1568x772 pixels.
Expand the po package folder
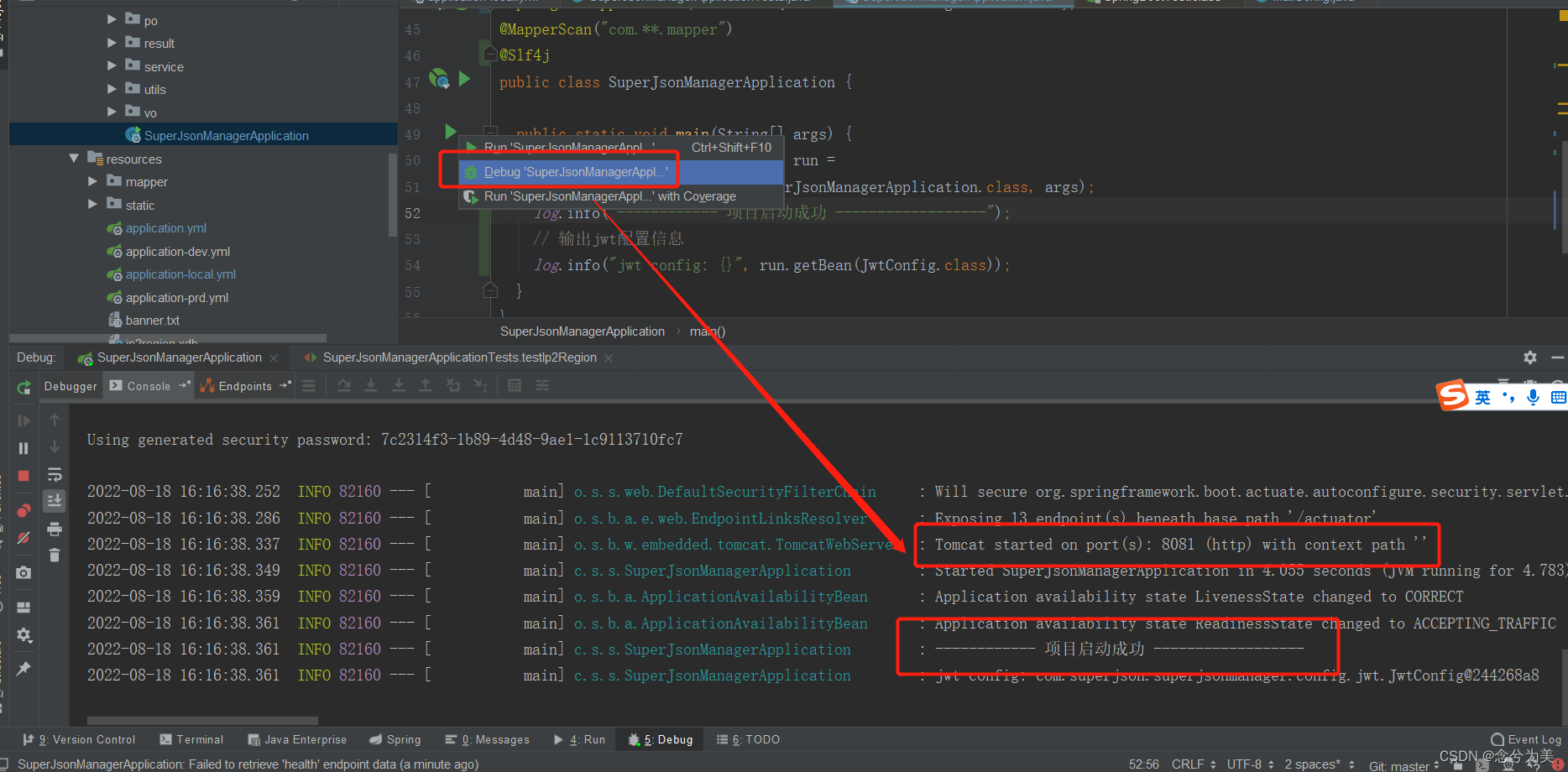(112, 18)
